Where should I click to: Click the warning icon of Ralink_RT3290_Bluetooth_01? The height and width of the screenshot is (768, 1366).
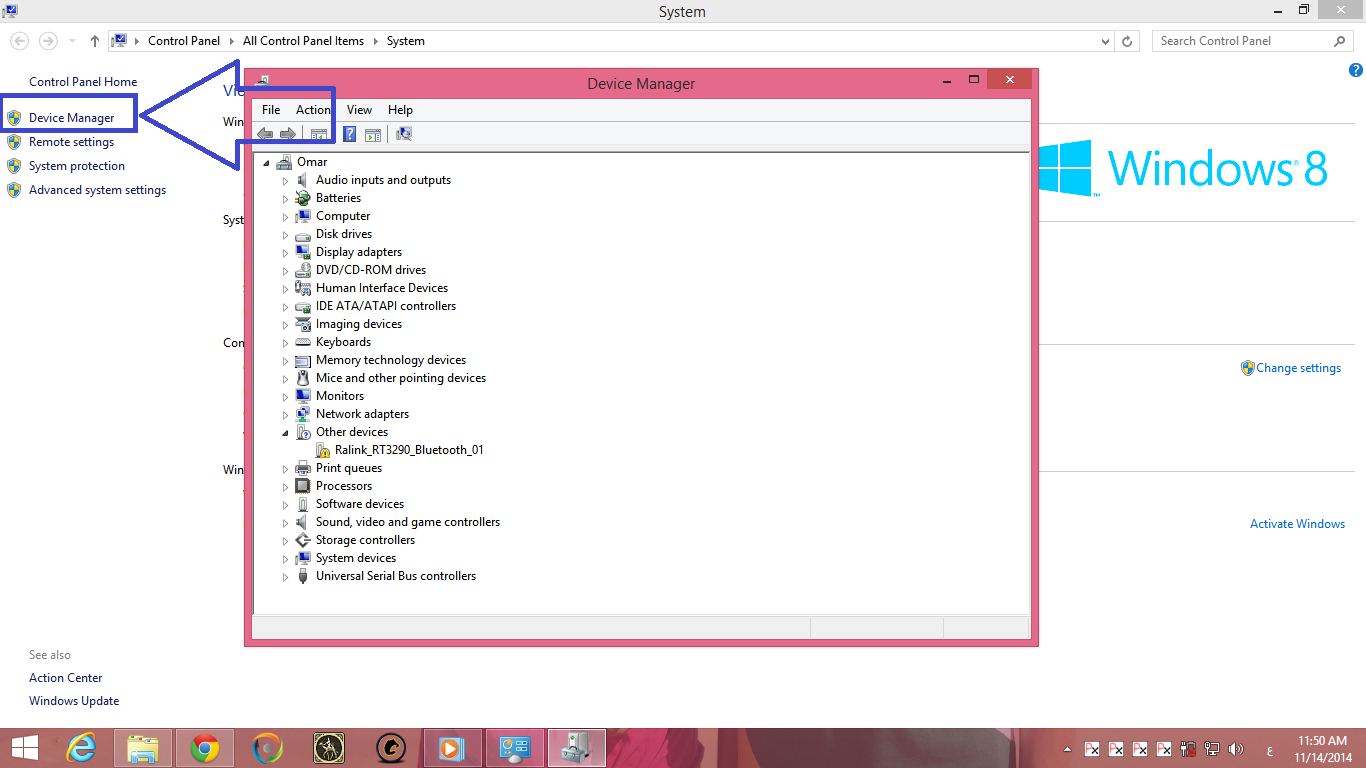coord(322,450)
